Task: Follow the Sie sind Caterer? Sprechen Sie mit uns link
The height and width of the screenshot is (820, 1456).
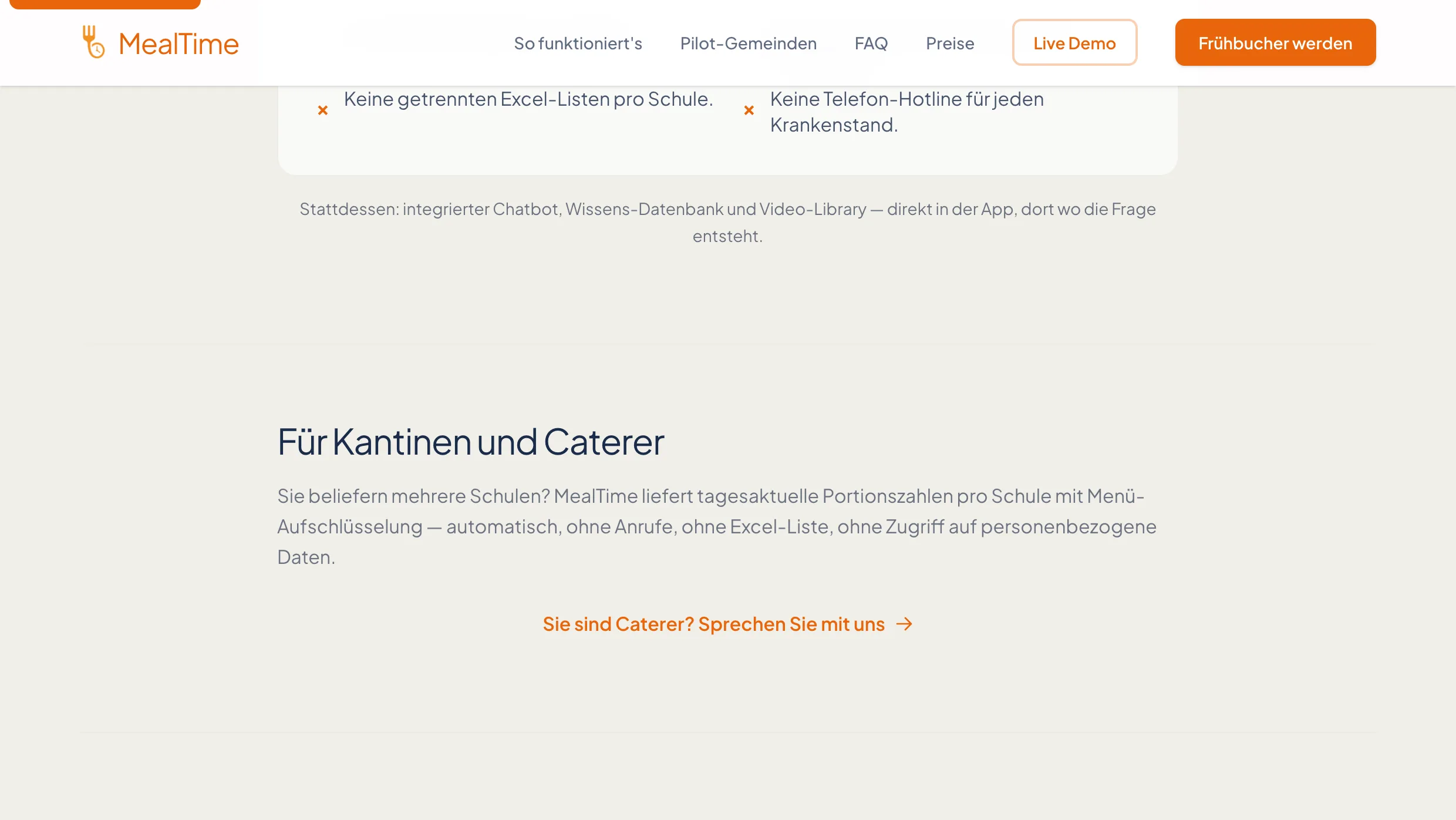Action: coord(727,624)
